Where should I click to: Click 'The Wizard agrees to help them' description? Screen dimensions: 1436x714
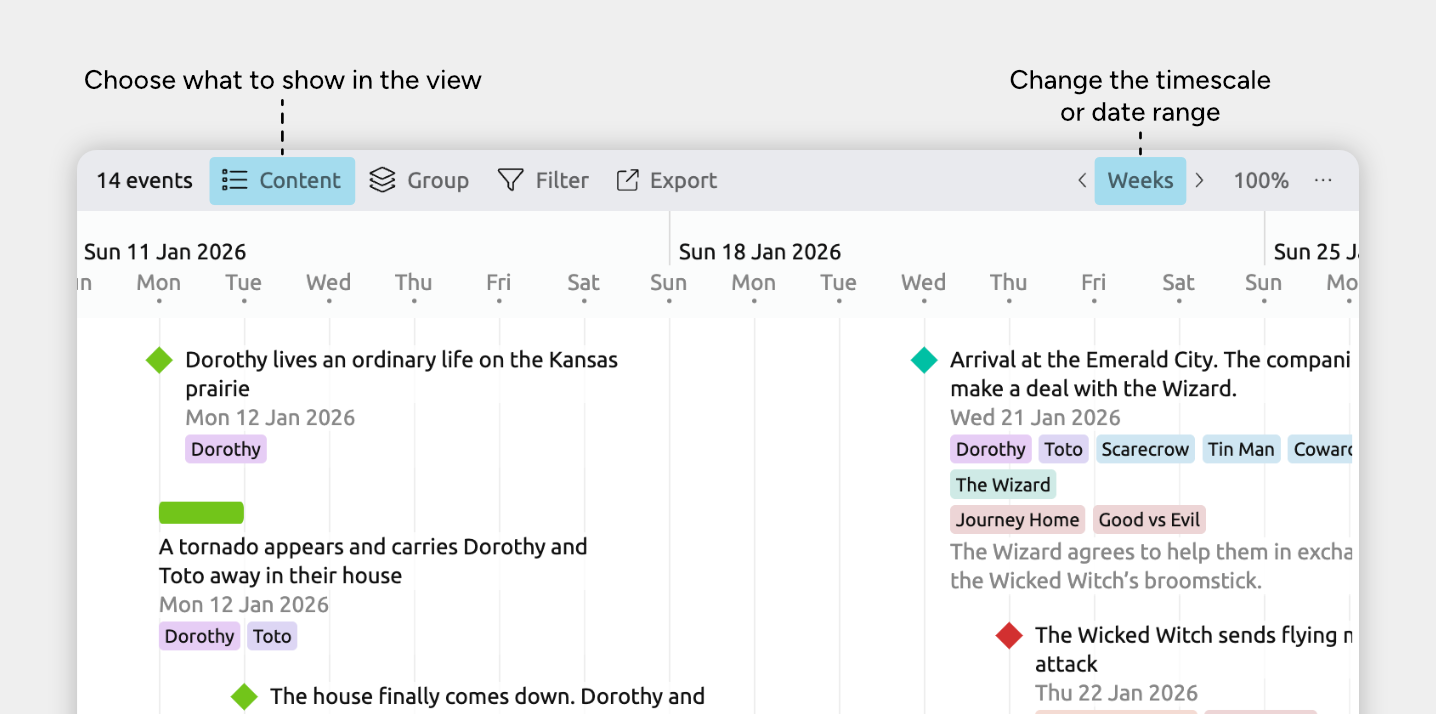click(x=1151, y=566)
